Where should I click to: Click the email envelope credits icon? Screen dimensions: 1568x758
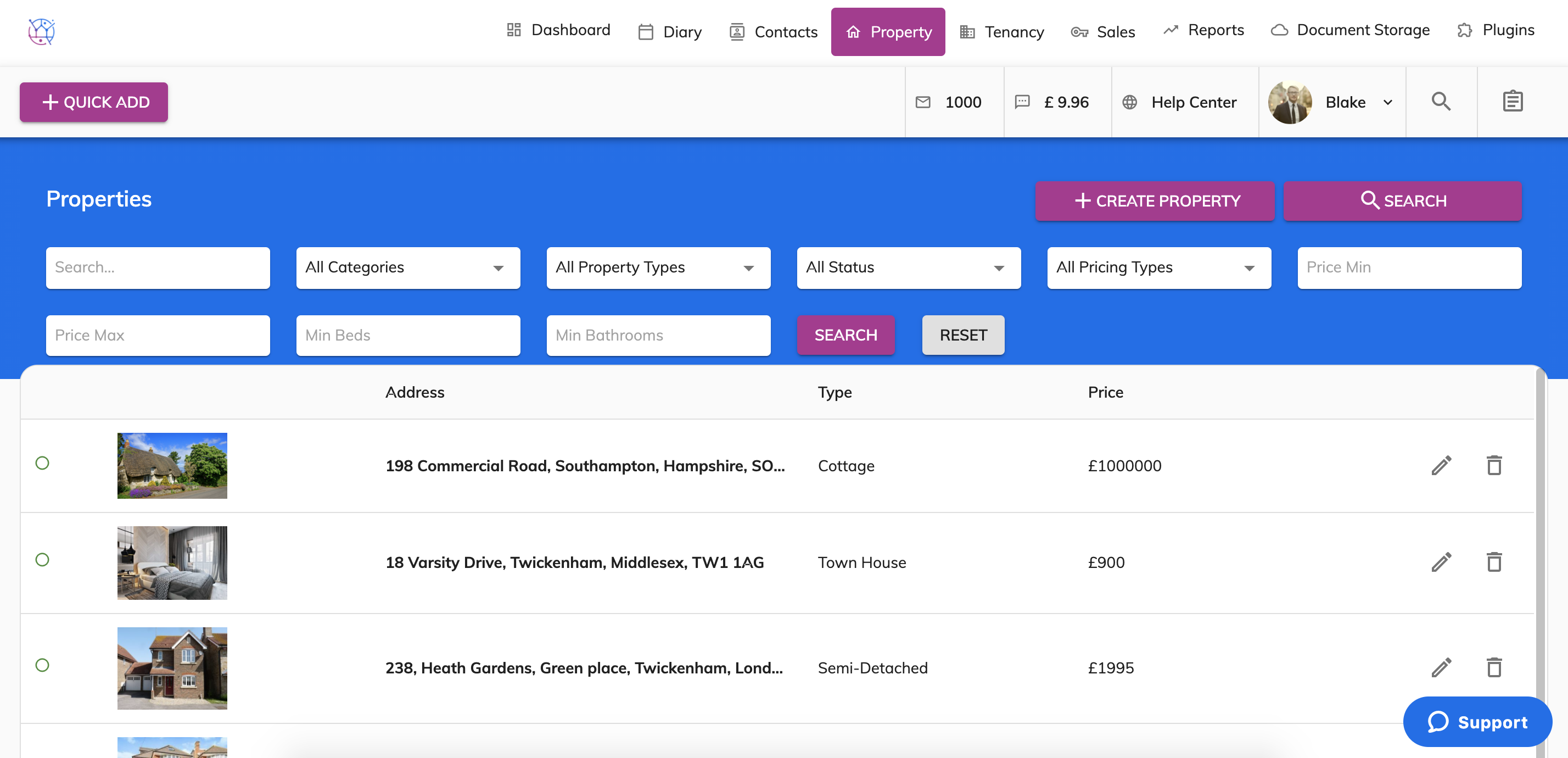923,102
